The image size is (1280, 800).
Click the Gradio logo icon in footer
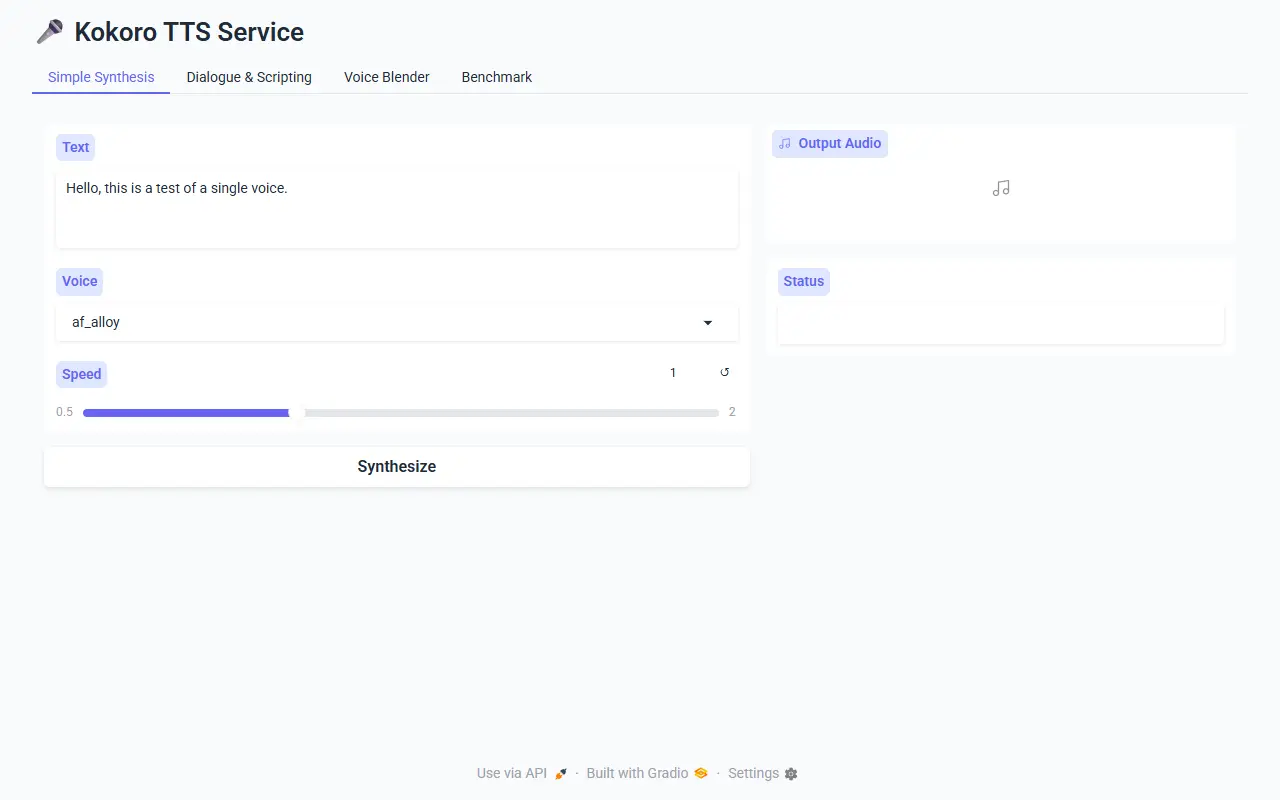701,774
